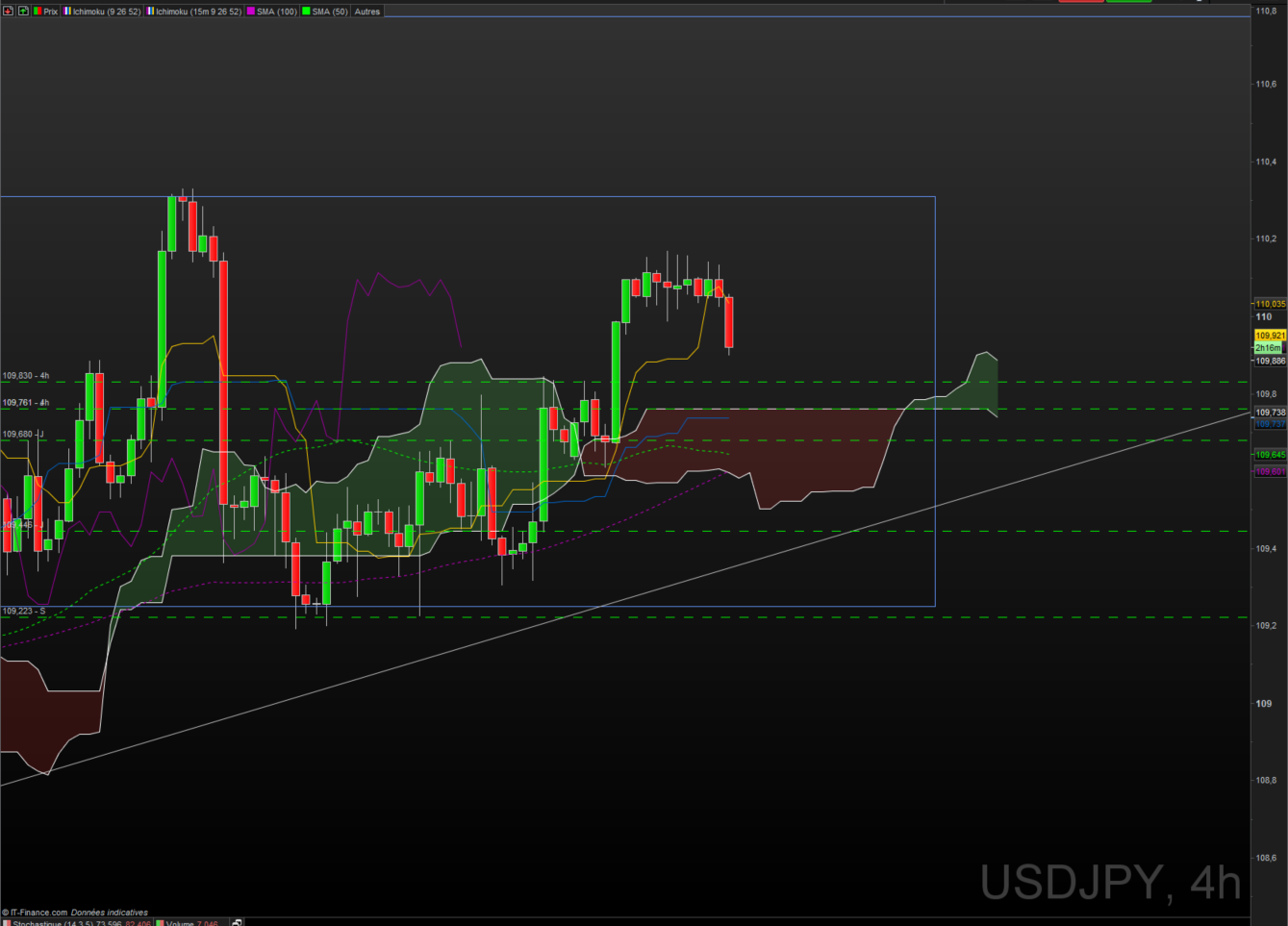
Task: Click the 108,6 label on the price axis
Action: [1266, 858]
